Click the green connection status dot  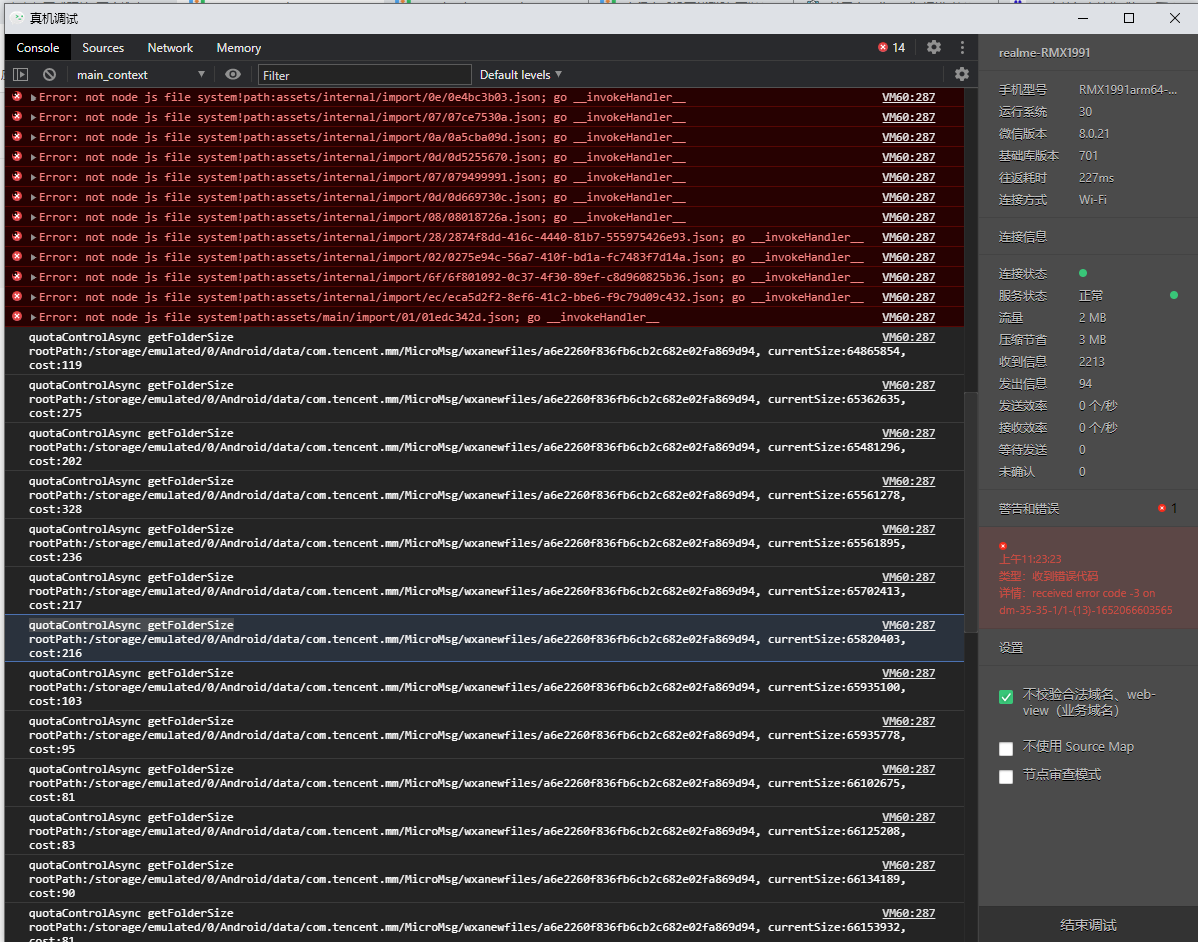(x=1083, y=274)
